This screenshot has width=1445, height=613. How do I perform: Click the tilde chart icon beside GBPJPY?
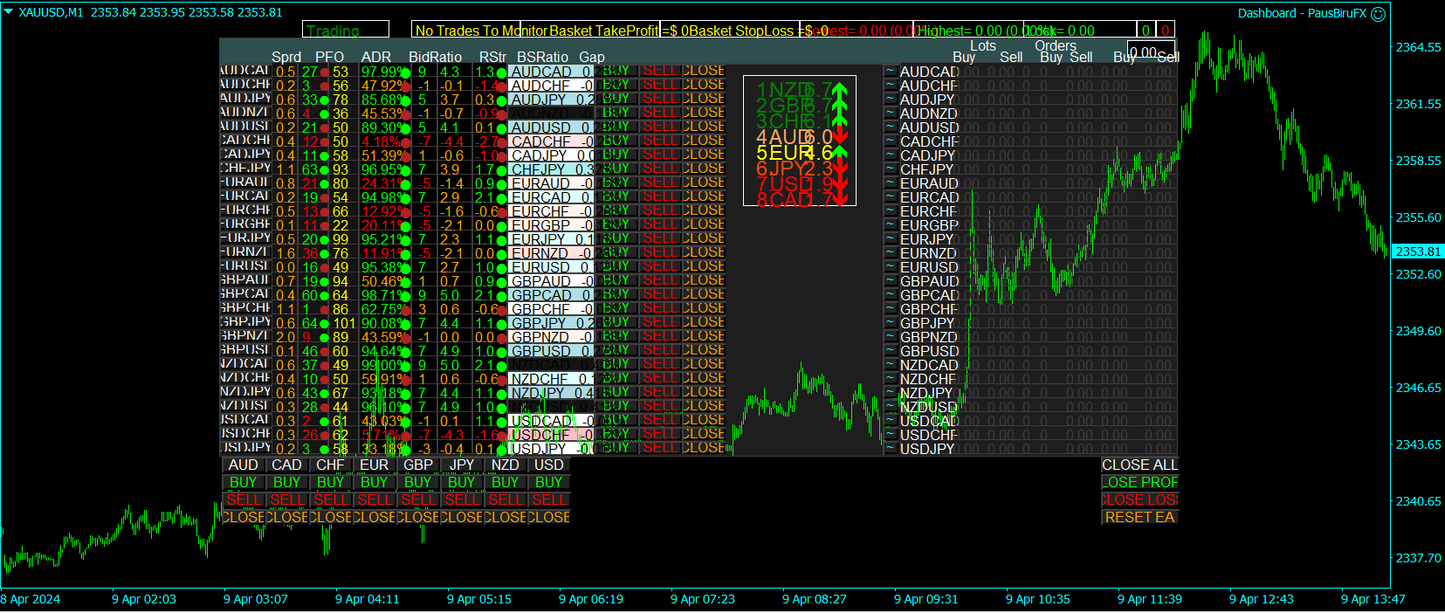(x=890, y=324)
